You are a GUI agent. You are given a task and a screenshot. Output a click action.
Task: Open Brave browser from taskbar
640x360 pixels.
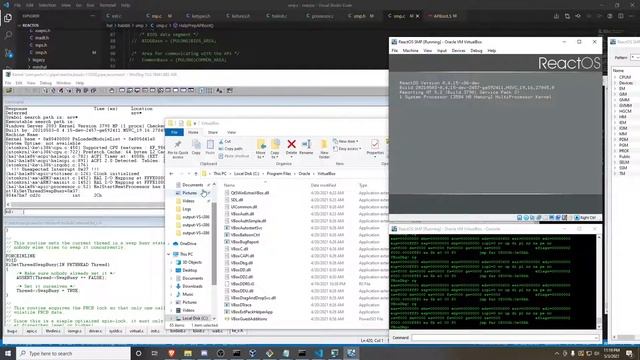(x=171, y=353)
